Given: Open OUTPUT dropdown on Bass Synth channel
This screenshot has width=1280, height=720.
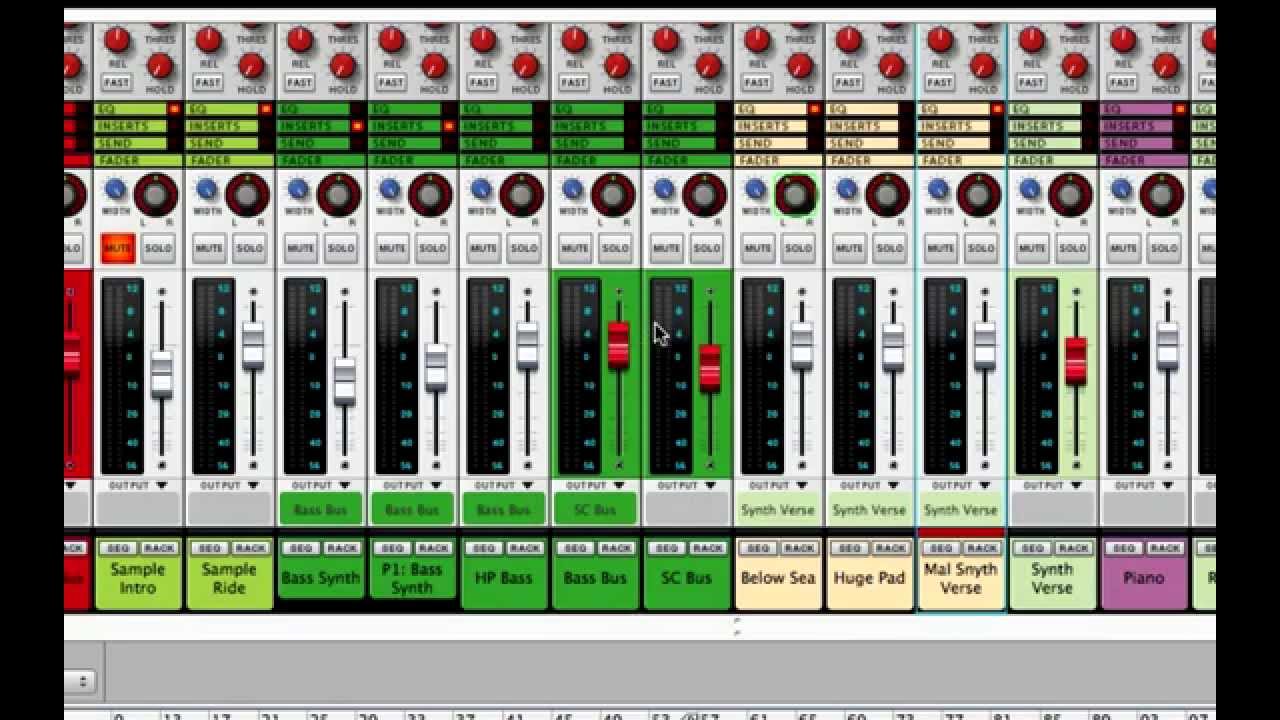Looking at the screenshot, I should (320, 485).
